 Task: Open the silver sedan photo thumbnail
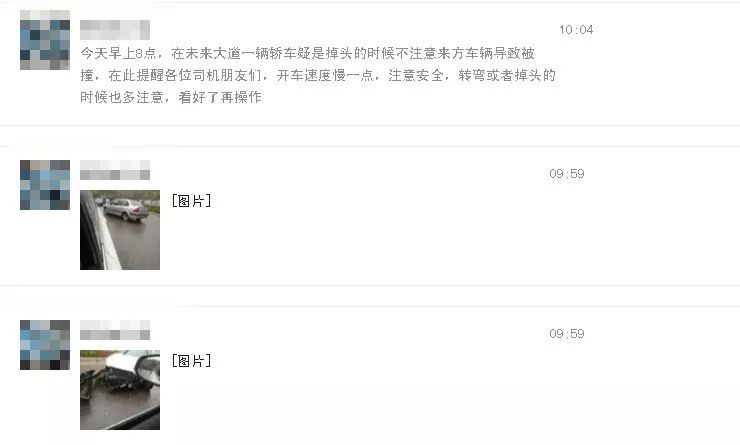tap(120, 230)
